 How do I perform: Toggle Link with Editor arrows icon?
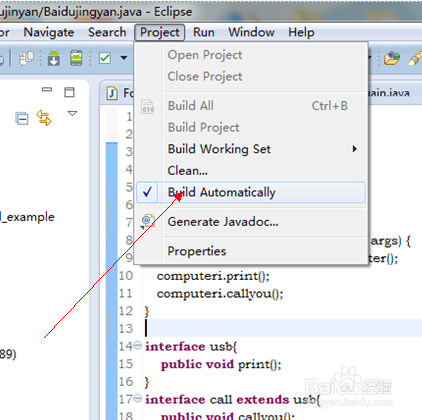[44, 118]
